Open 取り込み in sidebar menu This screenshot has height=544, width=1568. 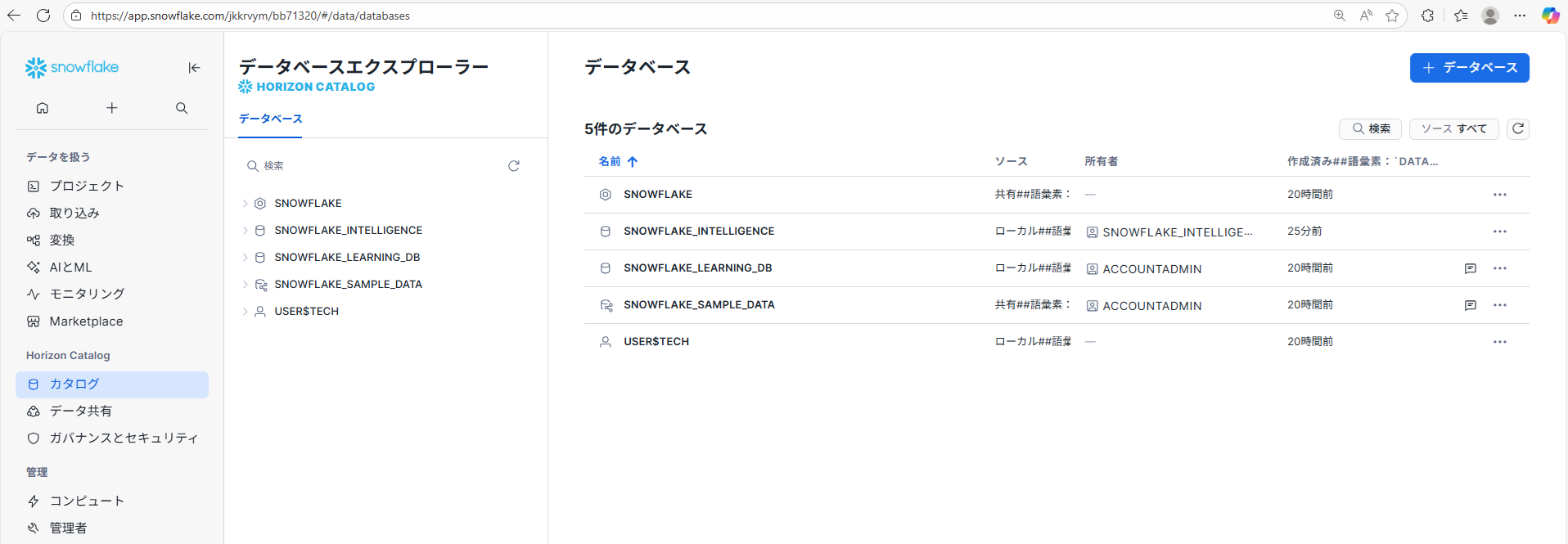pos(112,213)
